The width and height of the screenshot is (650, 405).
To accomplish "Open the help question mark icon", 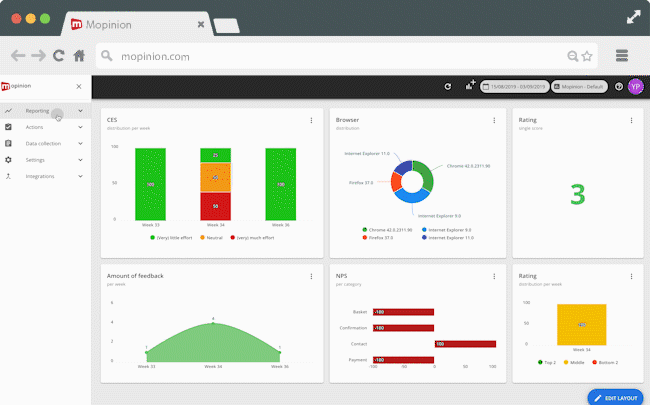I will click(x=619, y=87).
